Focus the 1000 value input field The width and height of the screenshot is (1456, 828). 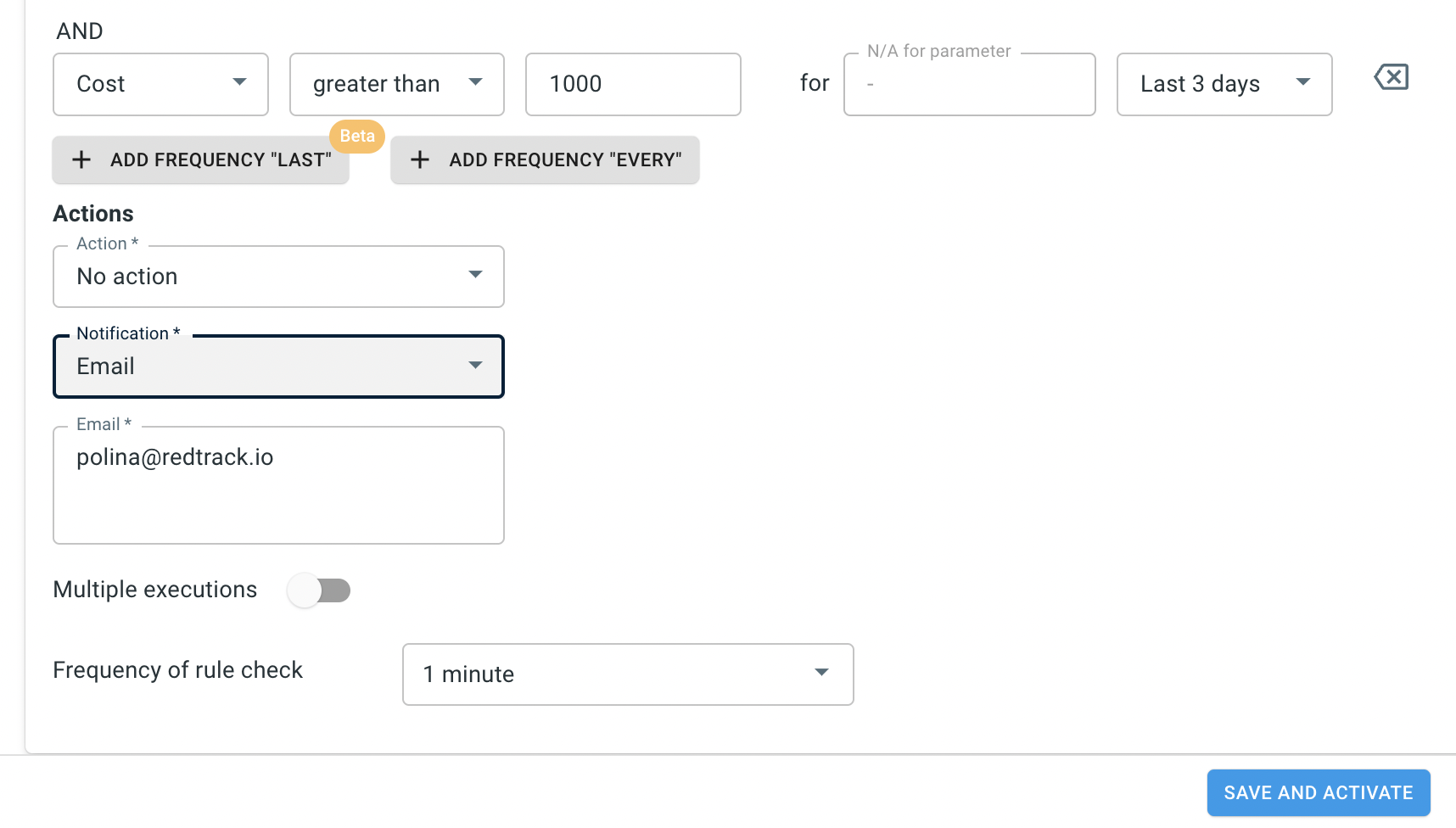point(633,84)
